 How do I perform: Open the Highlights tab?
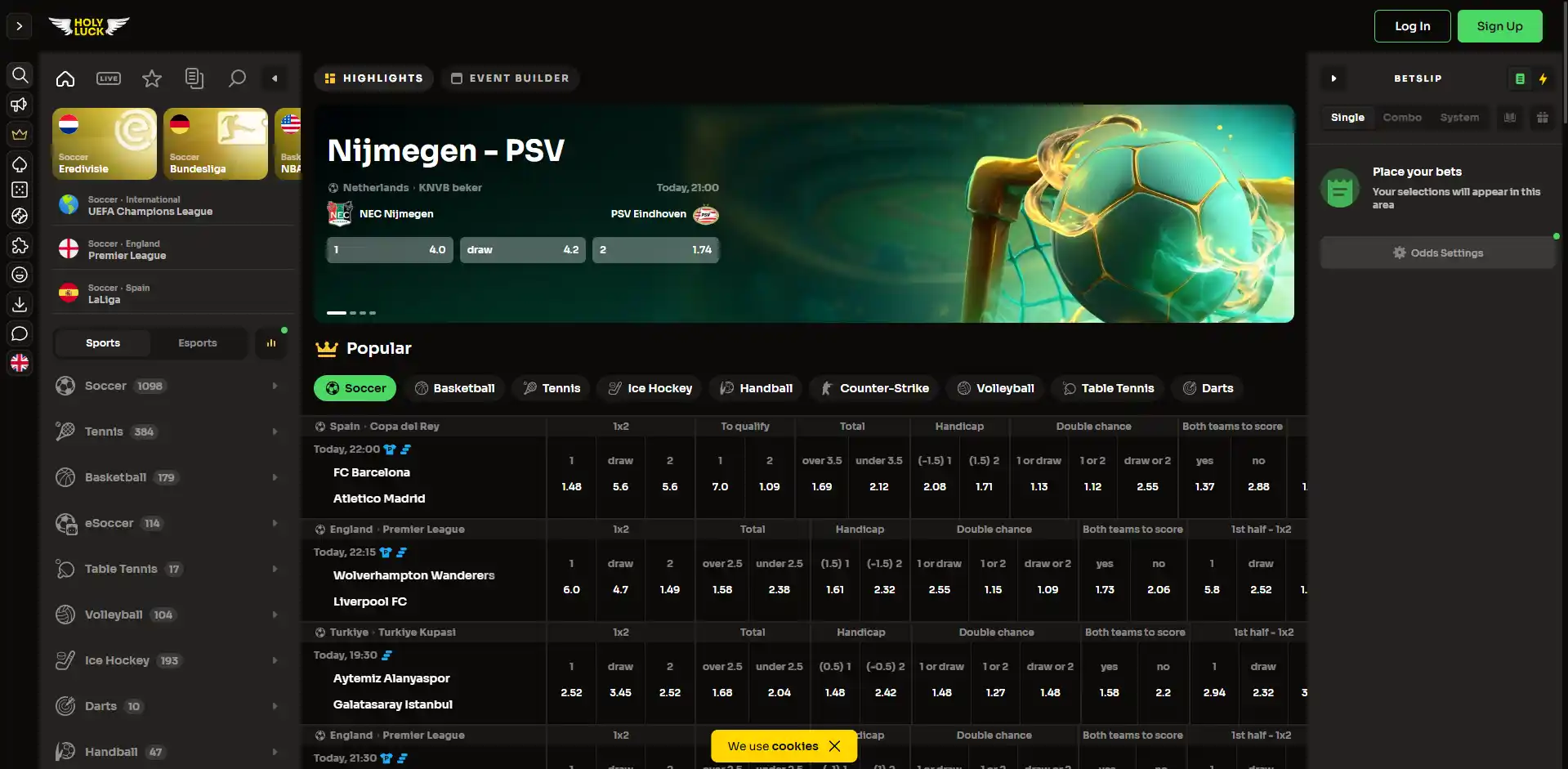[x=373, y=78]
